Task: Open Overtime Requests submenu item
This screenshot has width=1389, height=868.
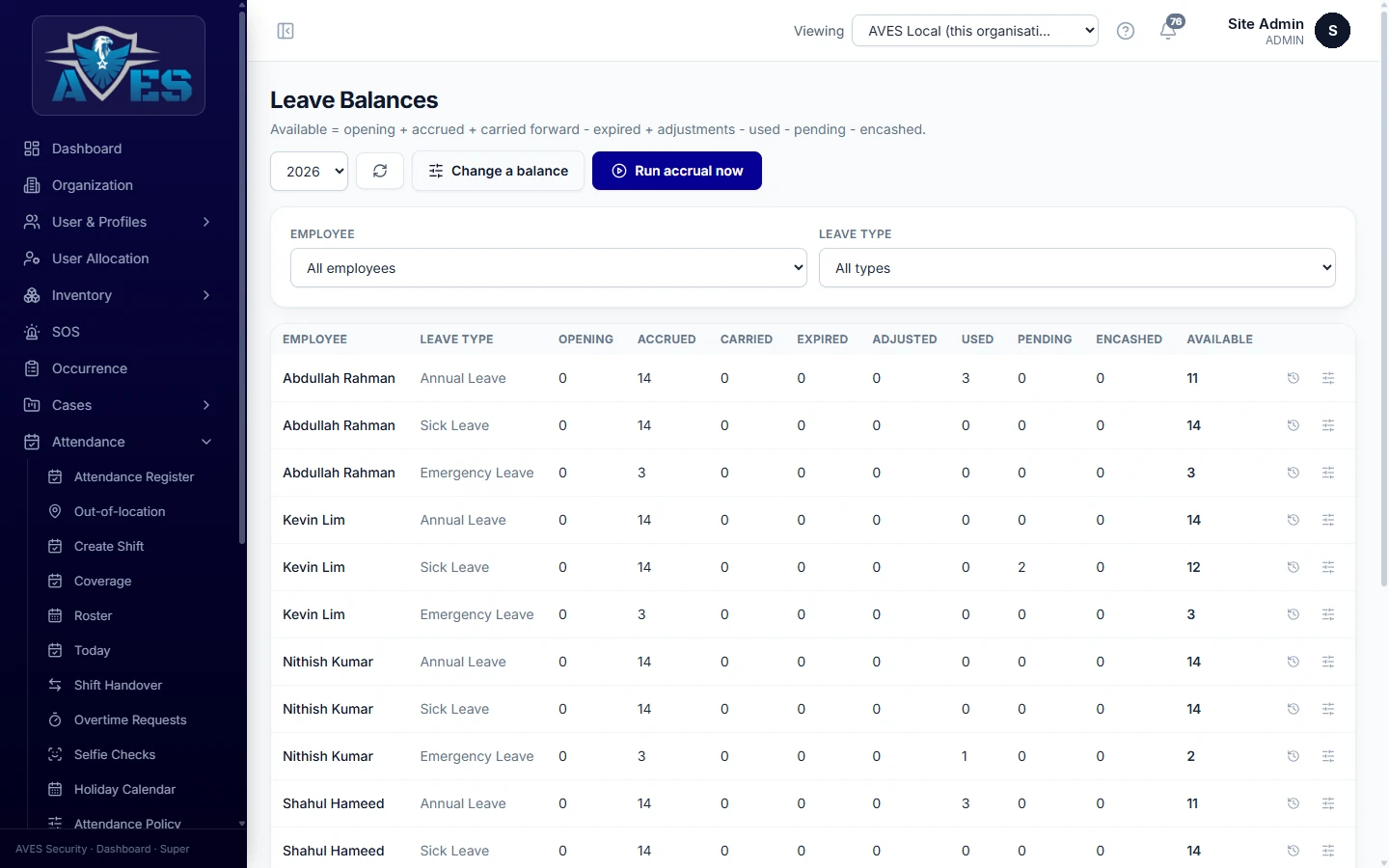Action: click(x=130, y=719)
